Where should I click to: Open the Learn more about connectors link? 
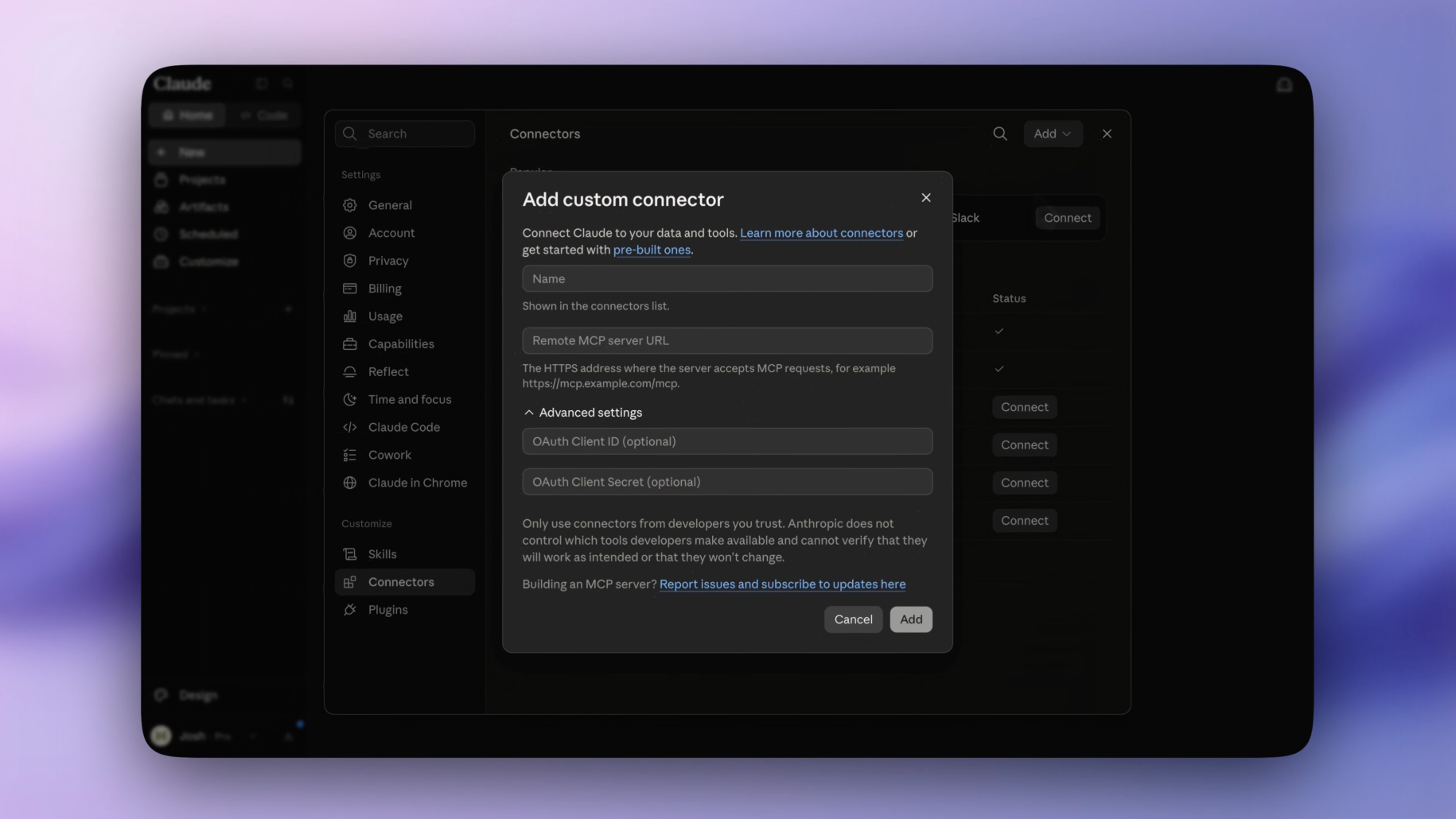821,233
